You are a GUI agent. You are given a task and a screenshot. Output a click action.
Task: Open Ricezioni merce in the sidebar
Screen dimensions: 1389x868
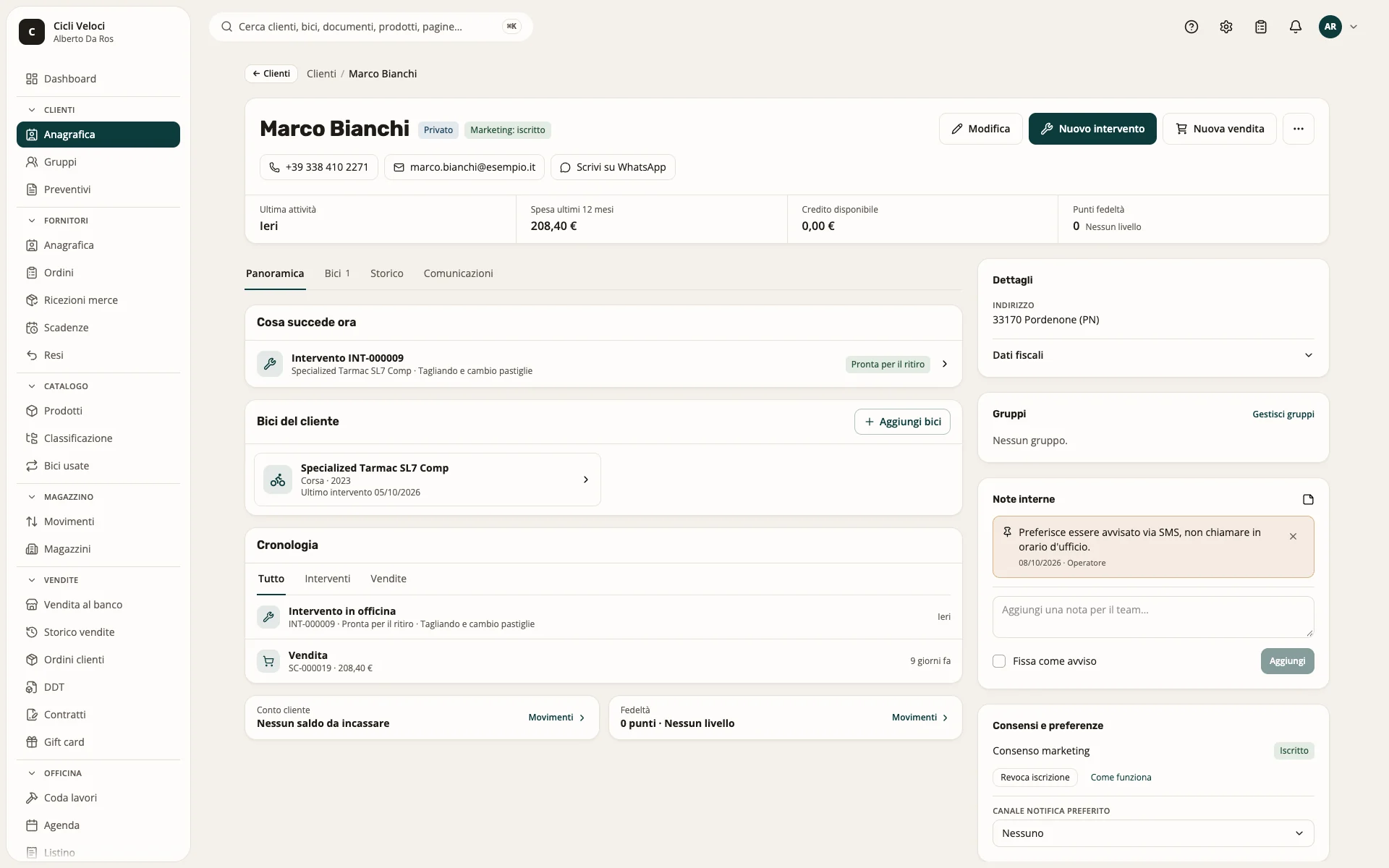pyautogui.click(x=98, y=300)
